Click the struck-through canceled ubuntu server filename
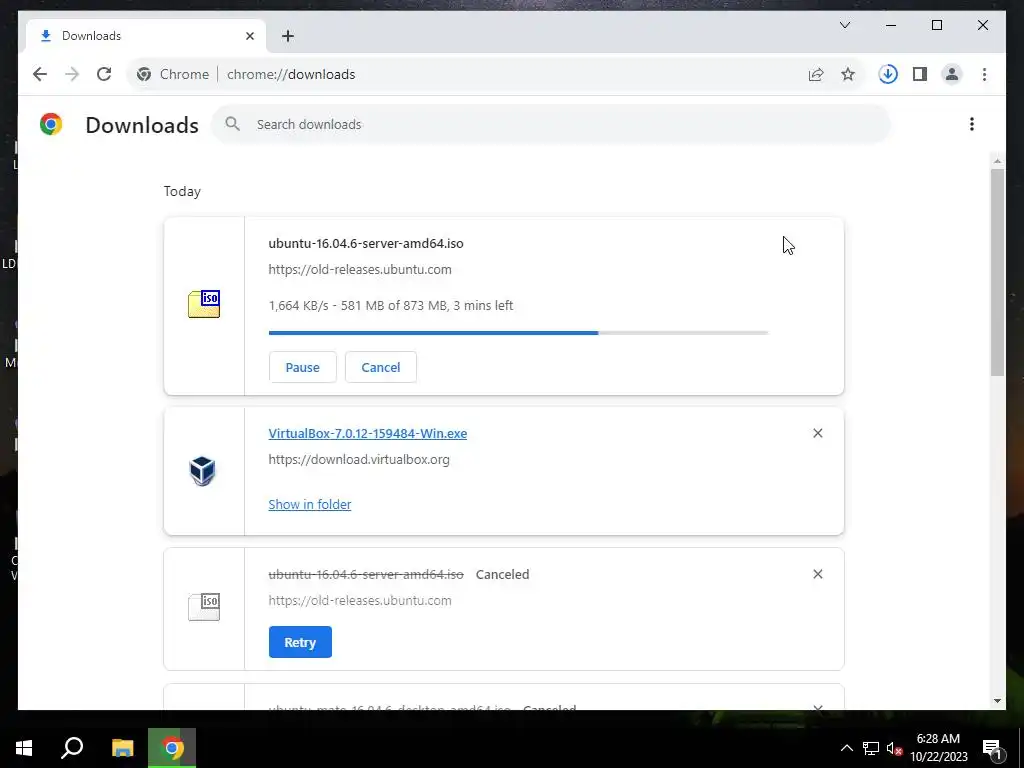The image size is (1024, 768). (366, 575)
